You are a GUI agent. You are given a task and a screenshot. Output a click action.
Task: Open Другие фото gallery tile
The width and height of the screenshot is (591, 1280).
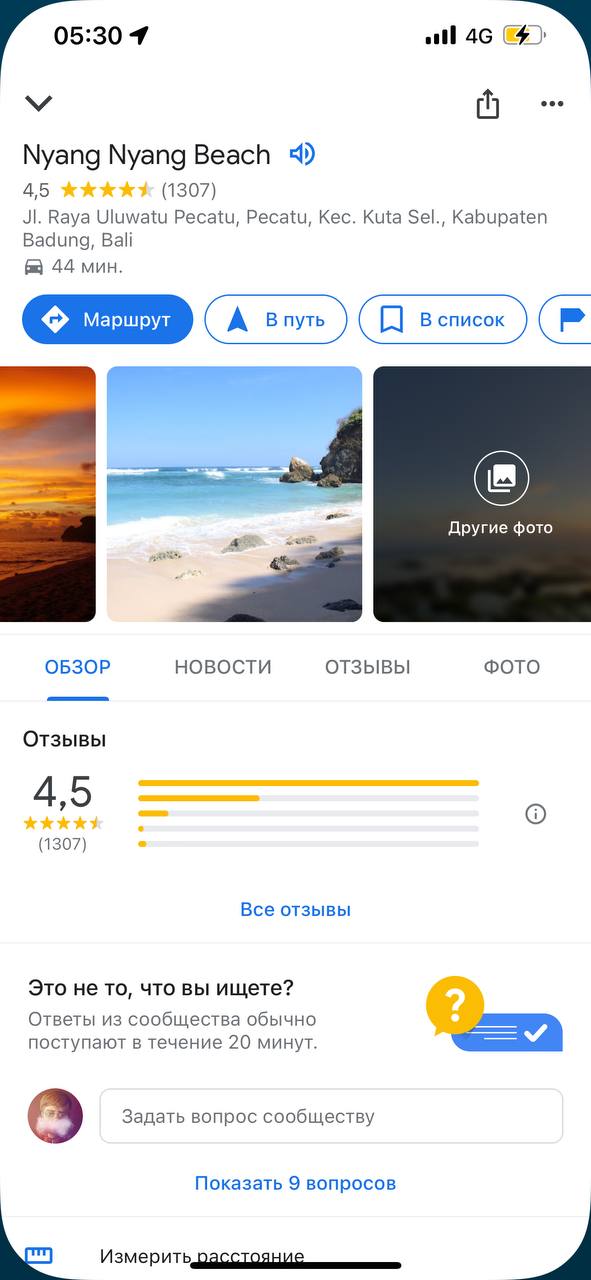point(482,494)
